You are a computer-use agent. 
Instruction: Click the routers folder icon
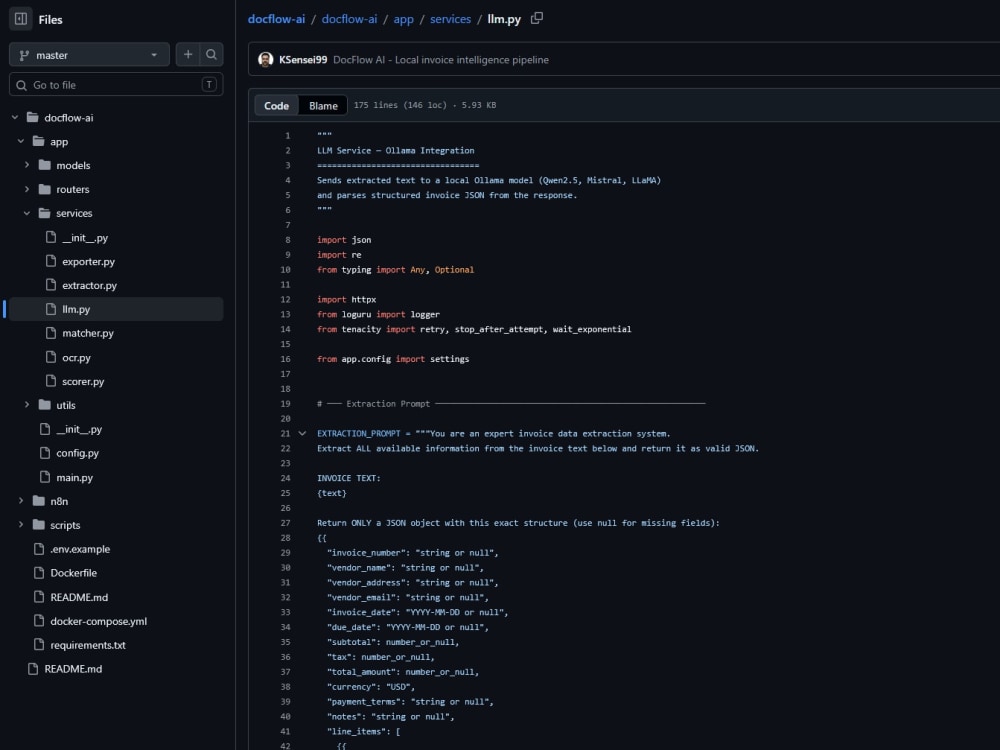(x=45, y=189)
